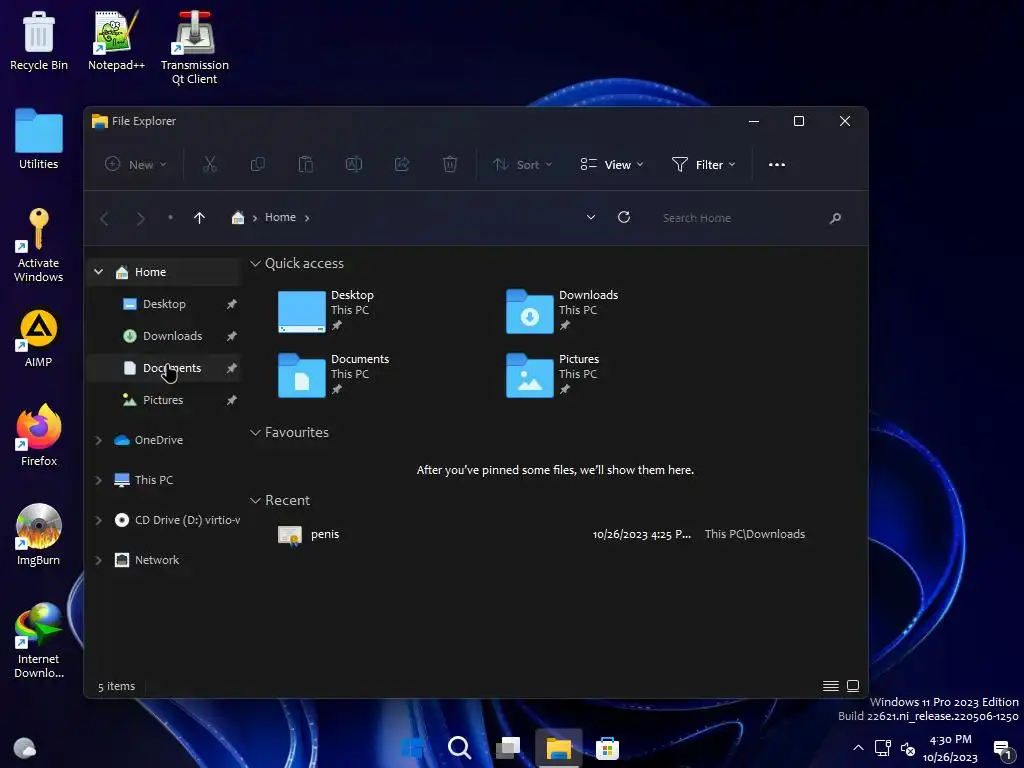Click the Home breadcrumb in address bar
Viewport: 1024px width, 768px height.
(x=280, y=217)
